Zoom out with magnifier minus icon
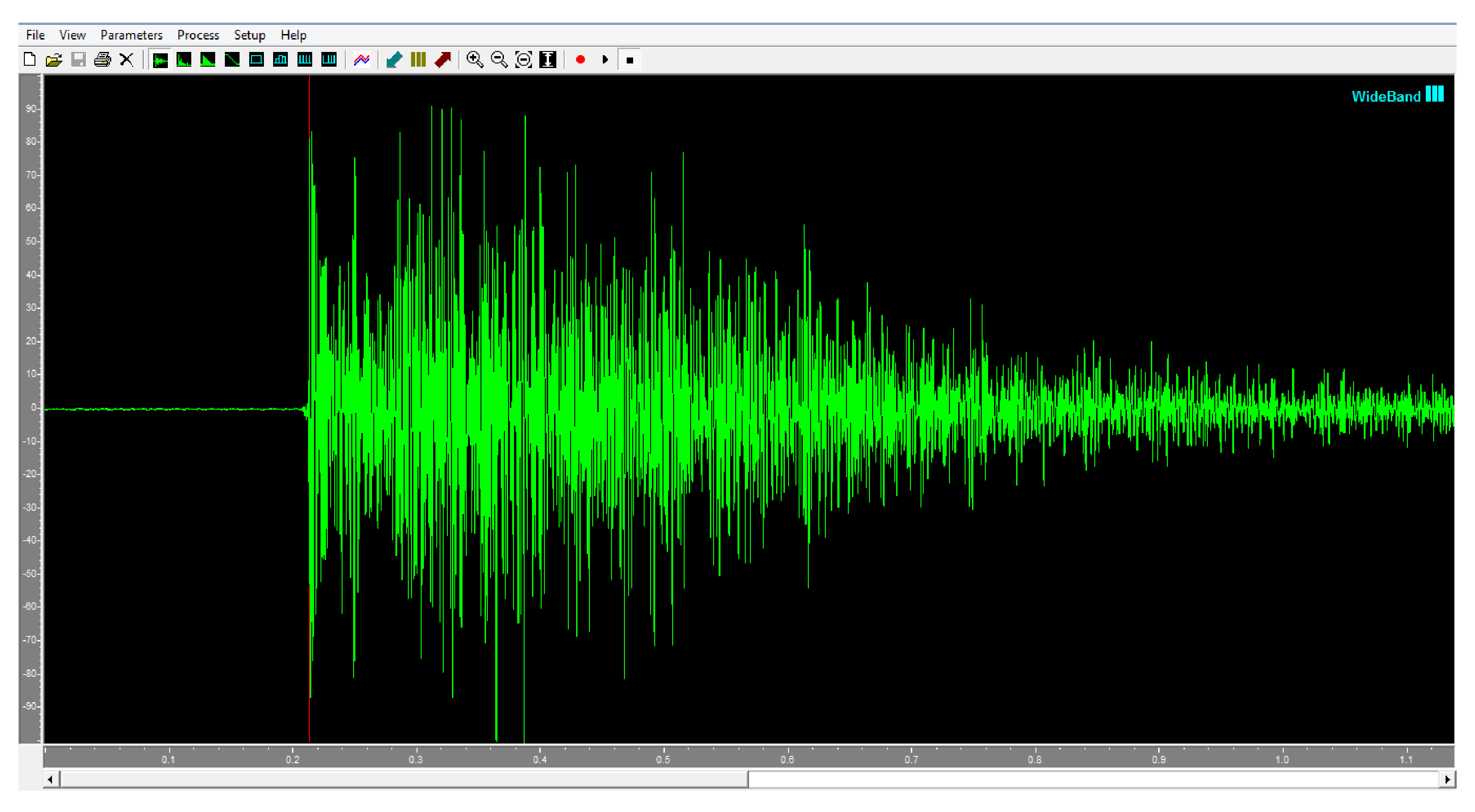1475x812 pixels. point(499,60)
